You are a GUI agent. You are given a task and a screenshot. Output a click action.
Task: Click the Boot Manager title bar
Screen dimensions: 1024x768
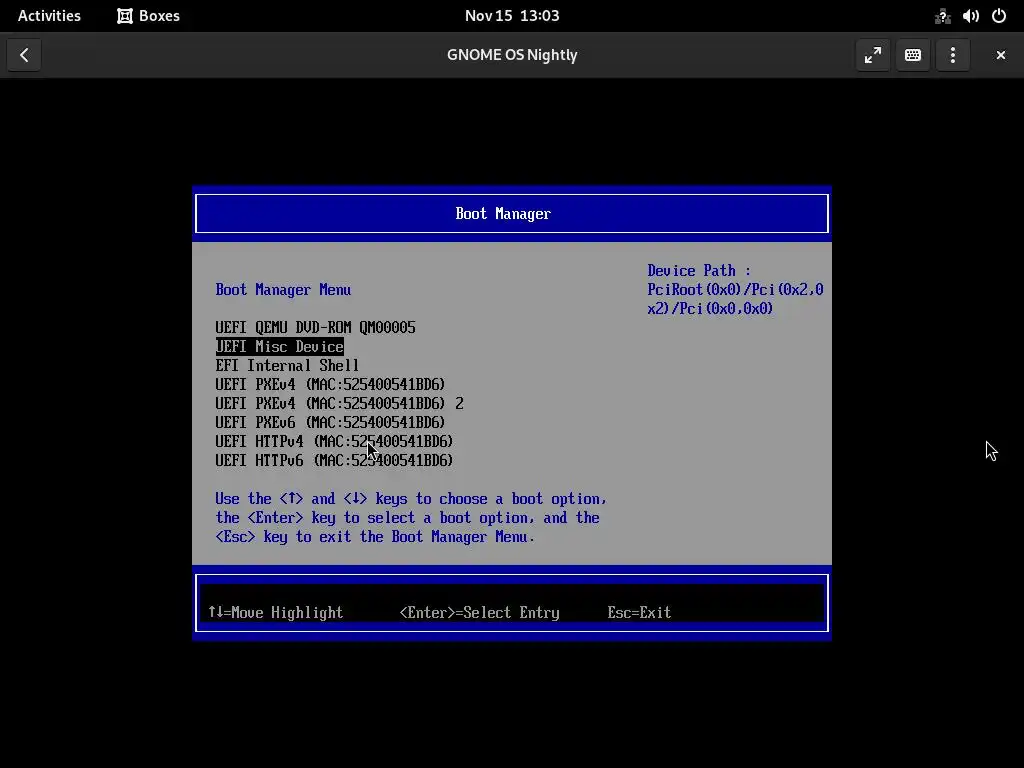511,214
